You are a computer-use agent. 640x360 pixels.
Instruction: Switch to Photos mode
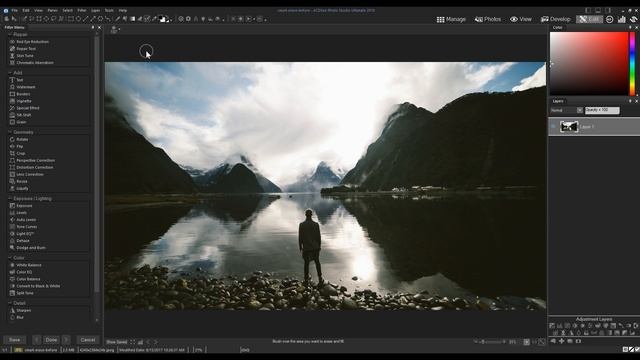[487, 19]
